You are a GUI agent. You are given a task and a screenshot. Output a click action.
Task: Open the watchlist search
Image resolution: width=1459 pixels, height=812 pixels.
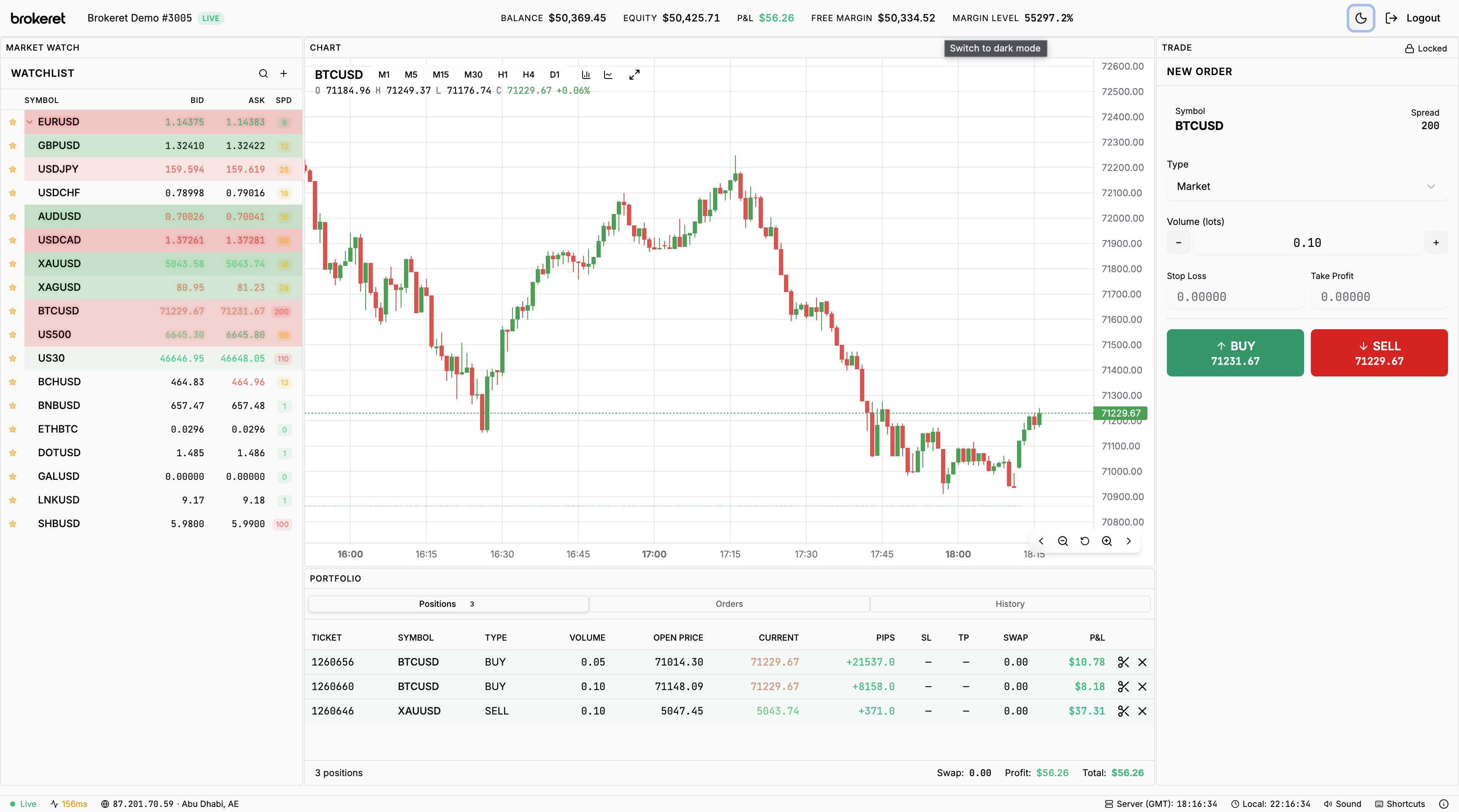pyautogui.click(x=263, y=73)
